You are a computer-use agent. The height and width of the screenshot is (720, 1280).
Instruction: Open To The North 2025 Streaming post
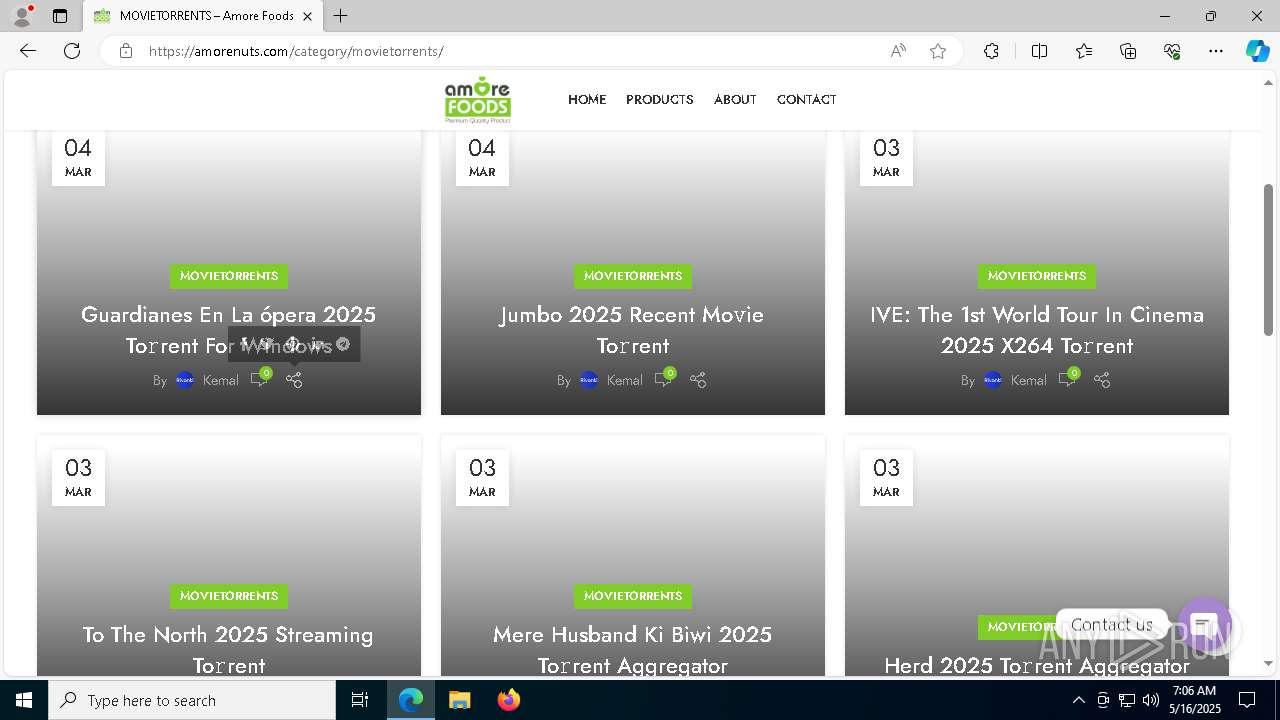click(x=229, y=650)
